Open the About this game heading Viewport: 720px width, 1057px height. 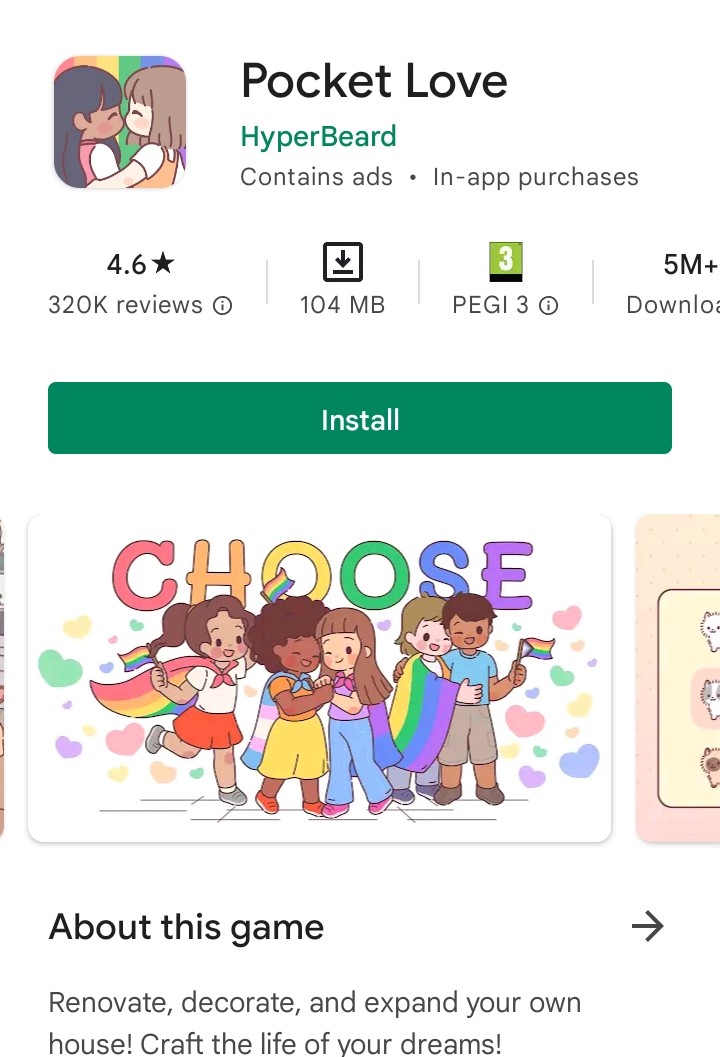click(x=187, y=927)
